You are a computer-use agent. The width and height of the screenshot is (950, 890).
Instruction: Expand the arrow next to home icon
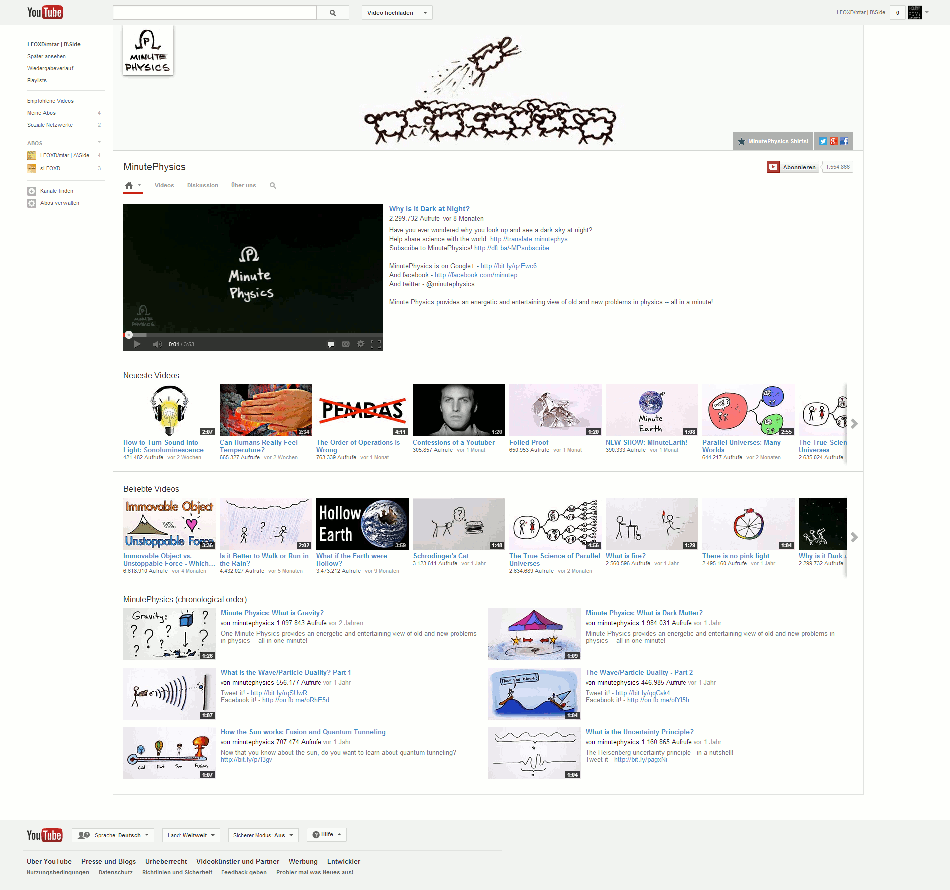[139, 185]
